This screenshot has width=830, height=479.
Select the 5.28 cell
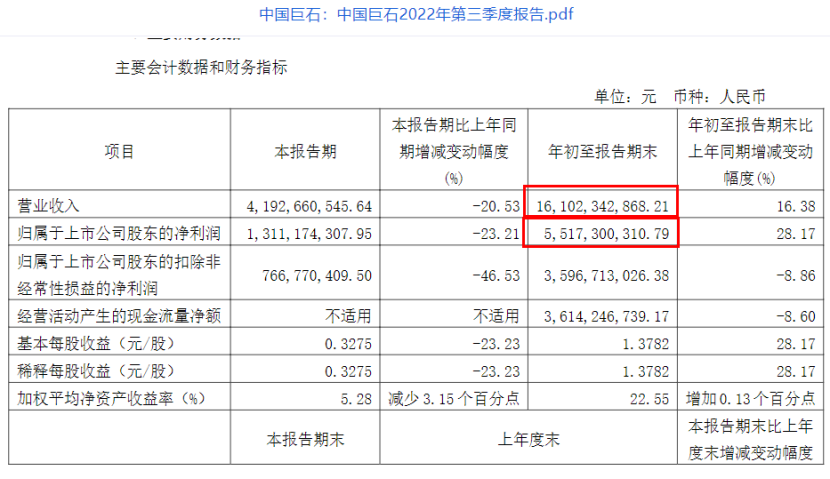(356, 399)
